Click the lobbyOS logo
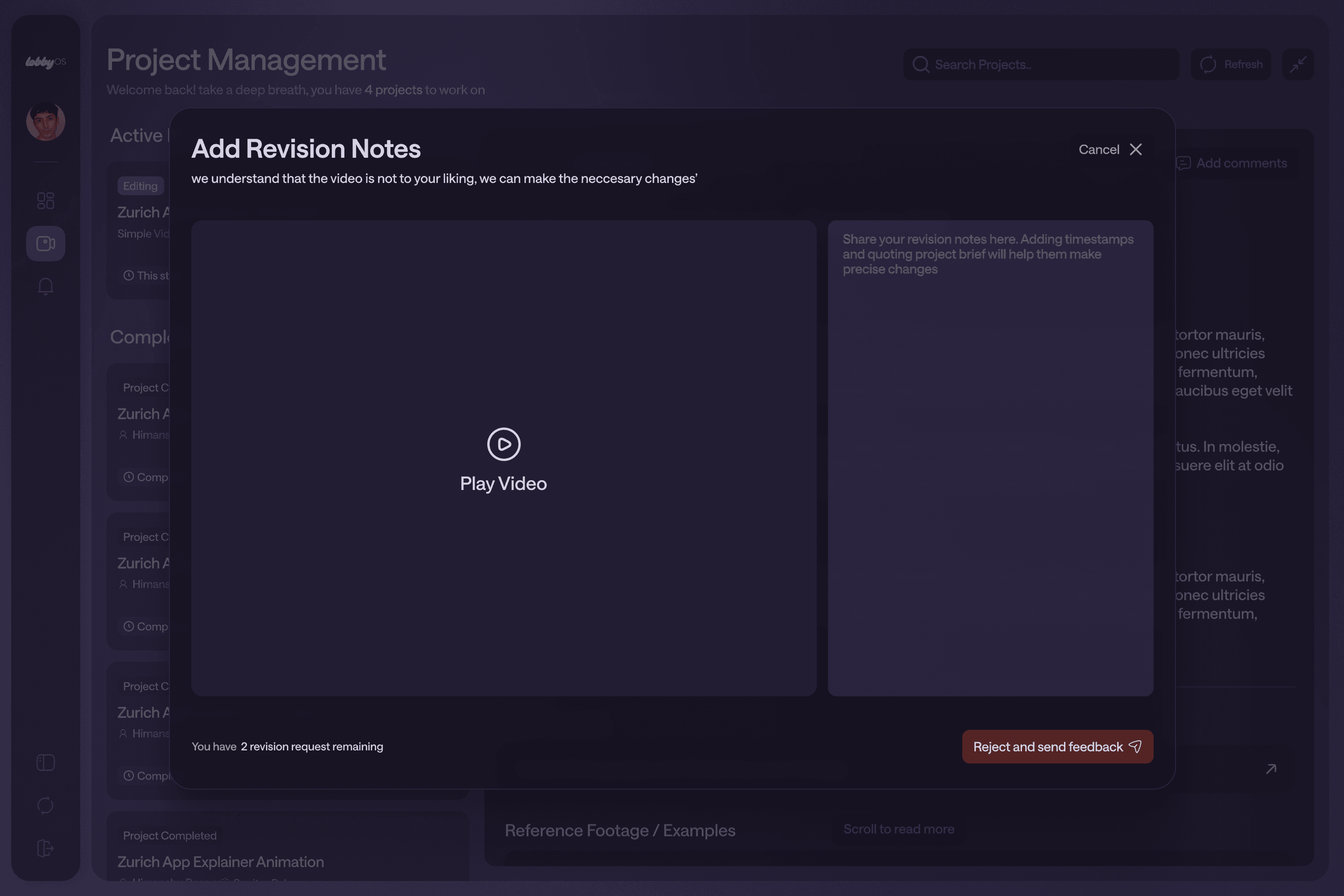This screenshot has width=1344, height=896. click(x=46, y=62)
